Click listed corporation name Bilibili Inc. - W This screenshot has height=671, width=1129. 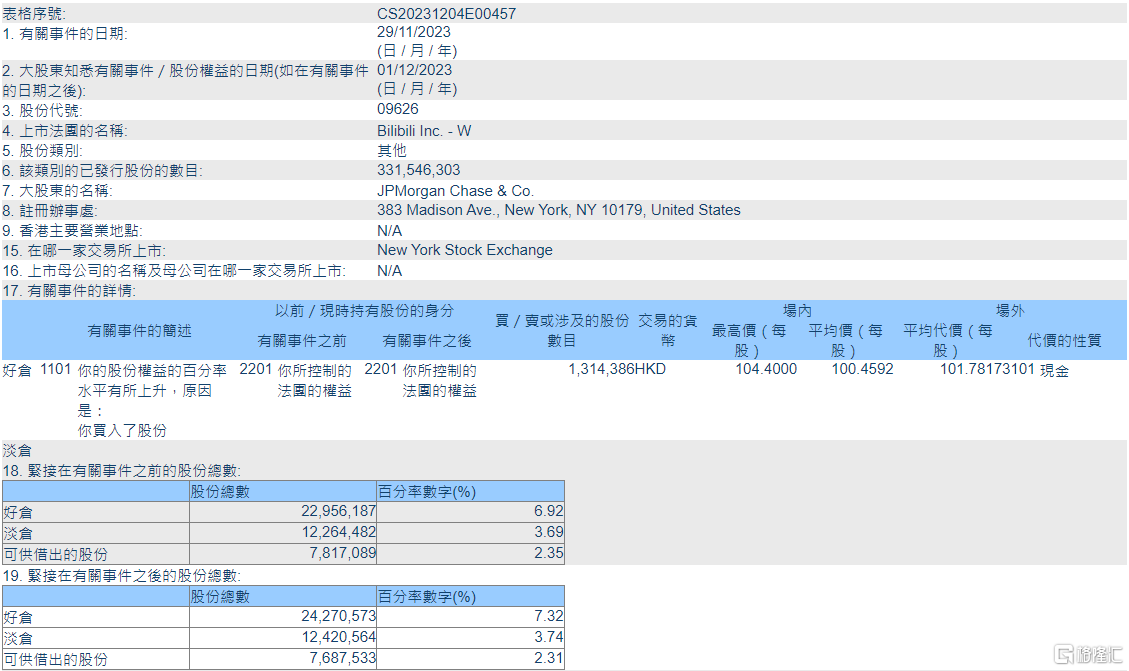click(x=424, y=131)
